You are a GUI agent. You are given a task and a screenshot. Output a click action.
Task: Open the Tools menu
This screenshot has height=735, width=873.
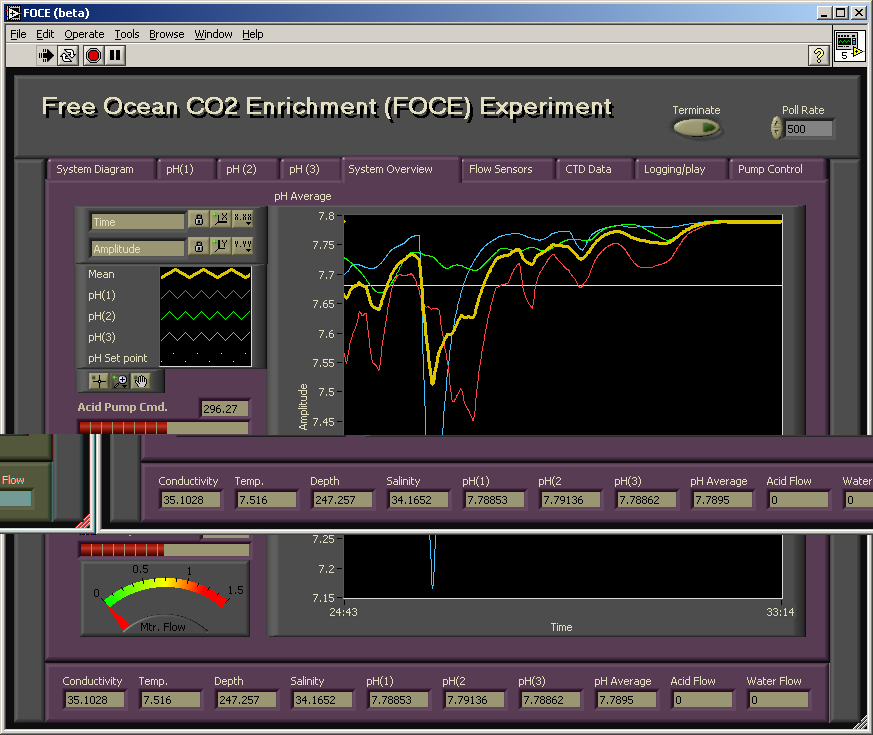127,35
